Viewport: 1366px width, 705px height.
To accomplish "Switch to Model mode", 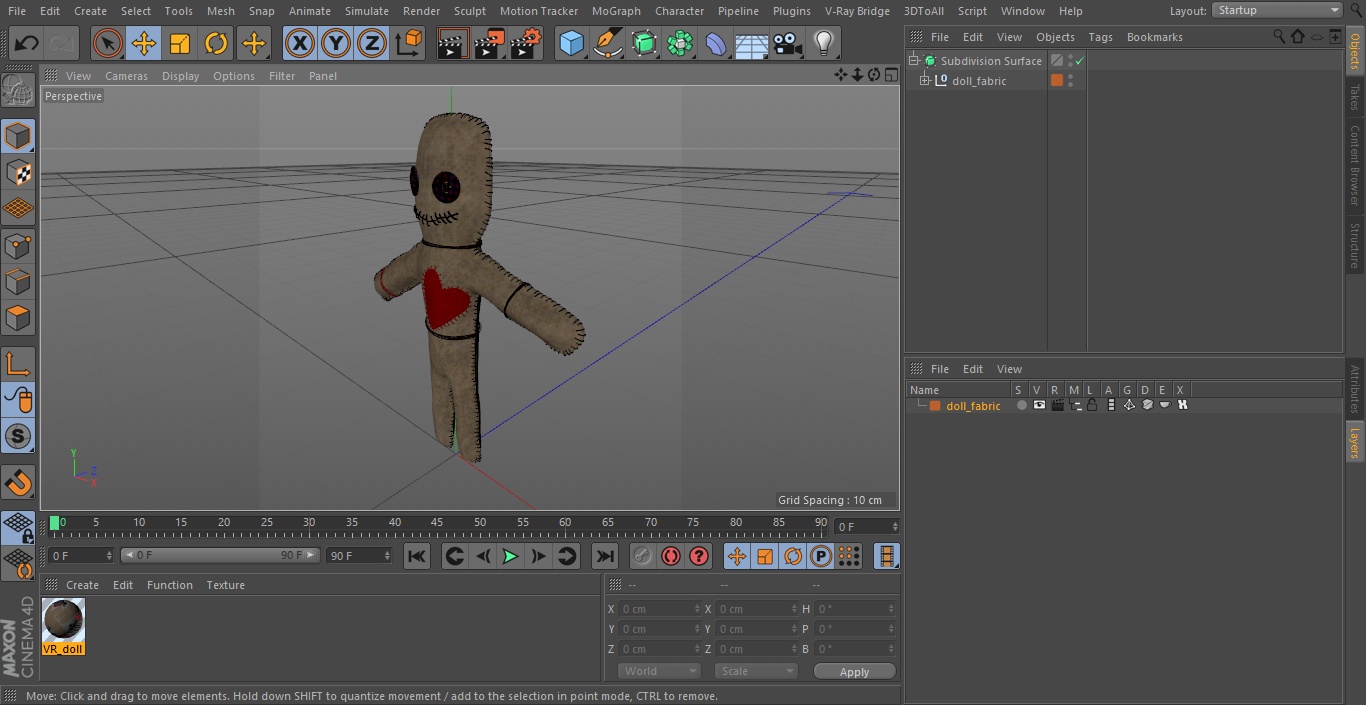I will pyautogui.click(x=18, y=135).
